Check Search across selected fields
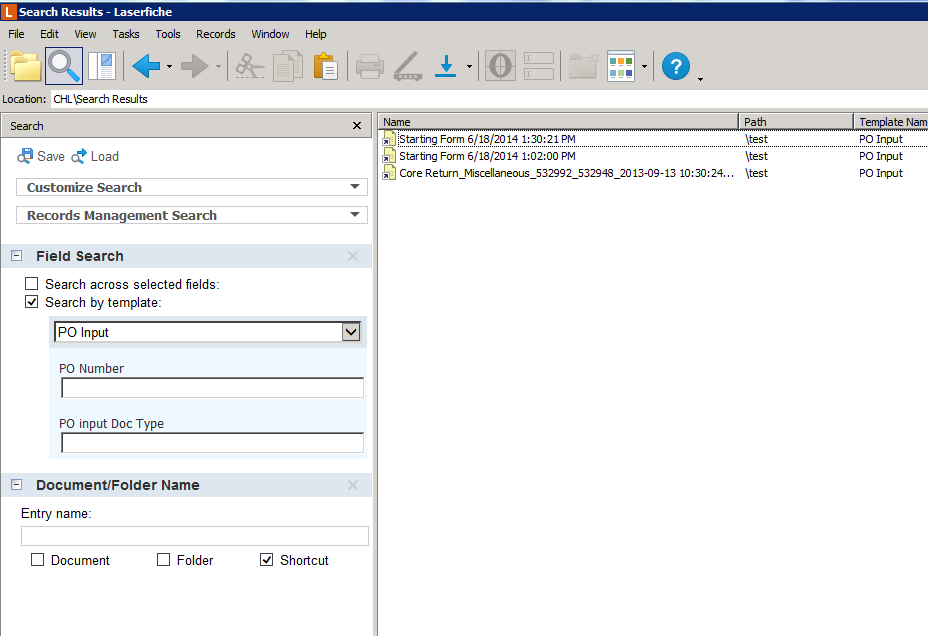Viewport: 928px width, 636px height. (x=31, y=284)
